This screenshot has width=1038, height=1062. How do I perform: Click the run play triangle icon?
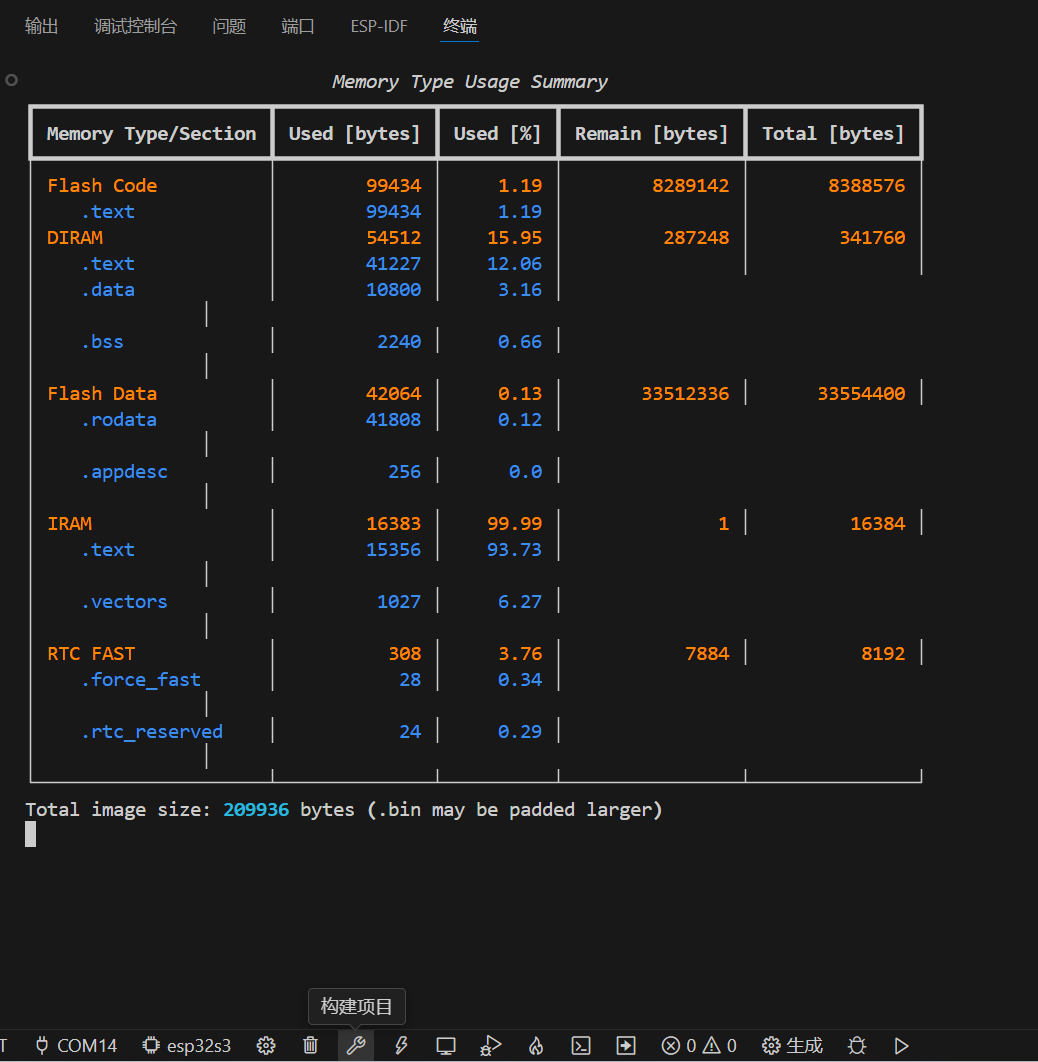coord(901,1046)
